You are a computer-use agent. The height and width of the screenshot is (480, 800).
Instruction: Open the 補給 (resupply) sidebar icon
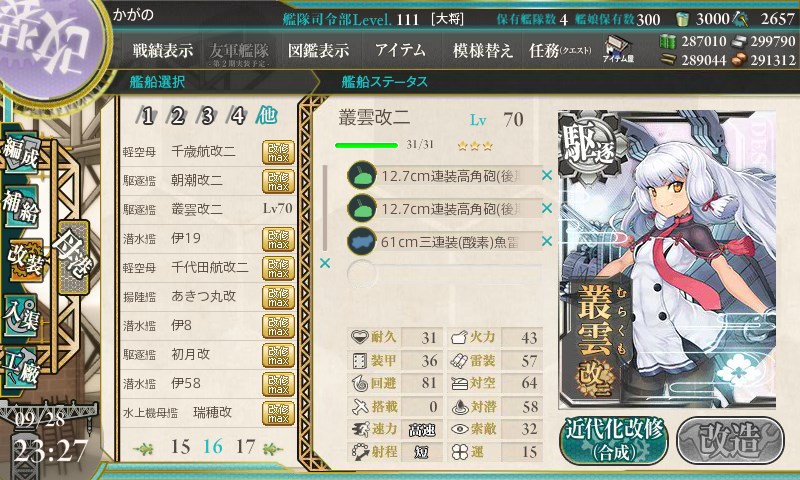point(21,205)
